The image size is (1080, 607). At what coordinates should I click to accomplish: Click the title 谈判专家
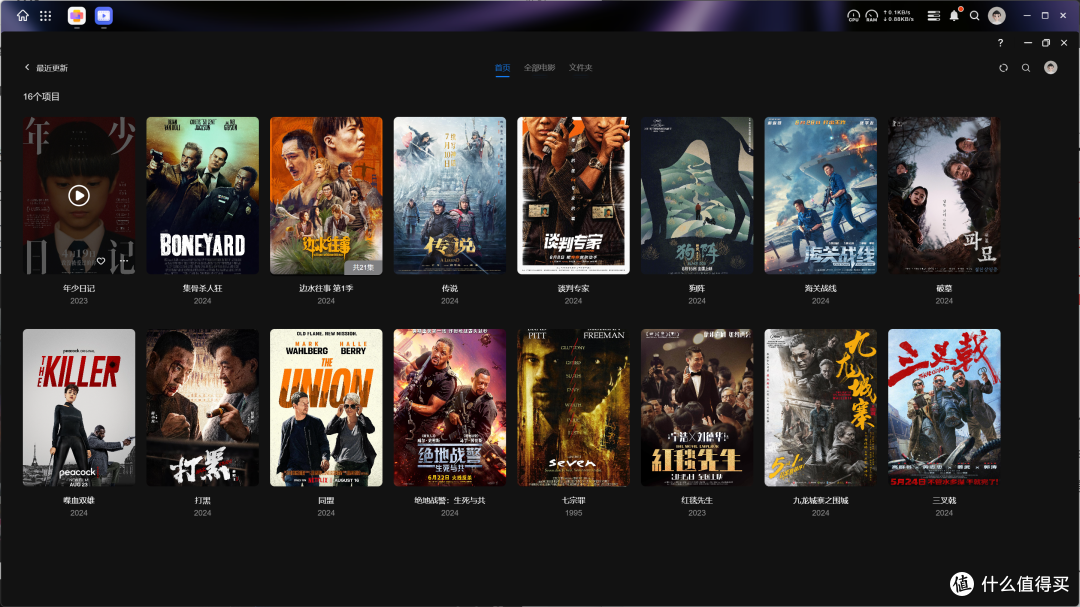click(x=573, y=289)
